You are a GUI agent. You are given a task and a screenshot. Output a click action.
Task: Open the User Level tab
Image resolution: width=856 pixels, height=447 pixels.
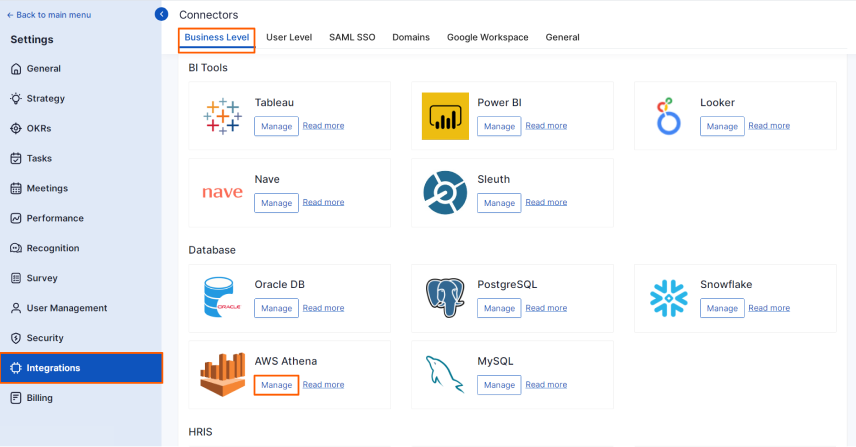click(289, 38)
